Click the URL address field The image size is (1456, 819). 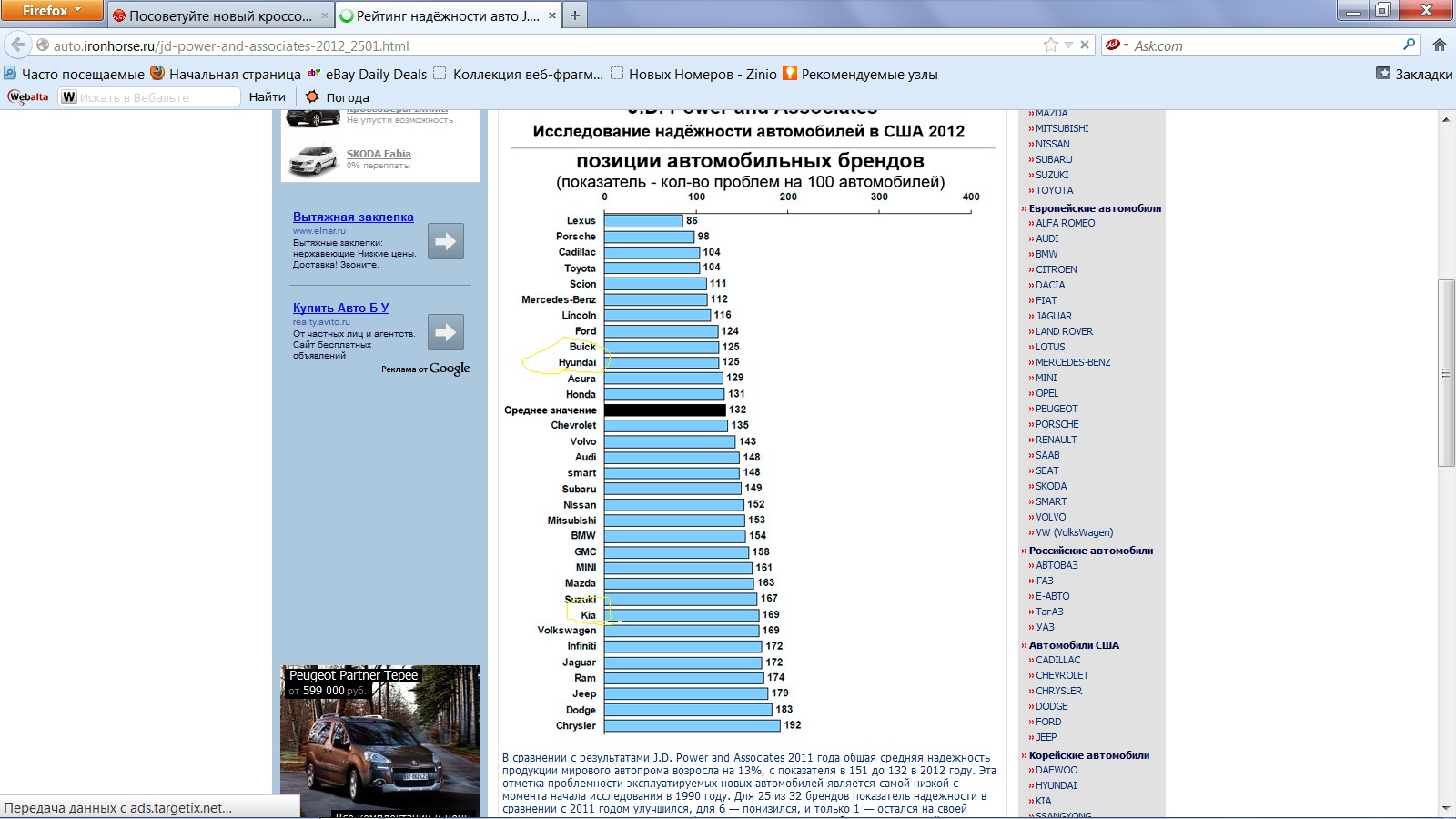546,45
